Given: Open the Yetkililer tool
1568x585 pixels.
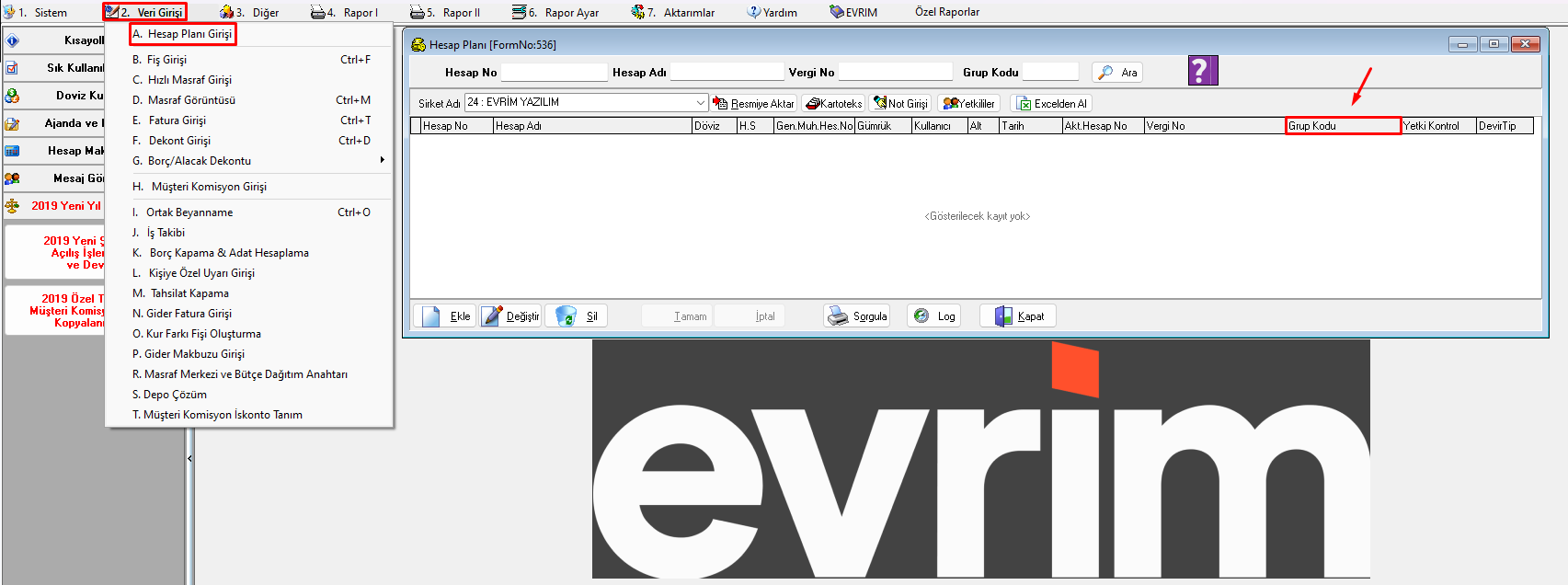Looking at the screenshot, I should point(968,104).
